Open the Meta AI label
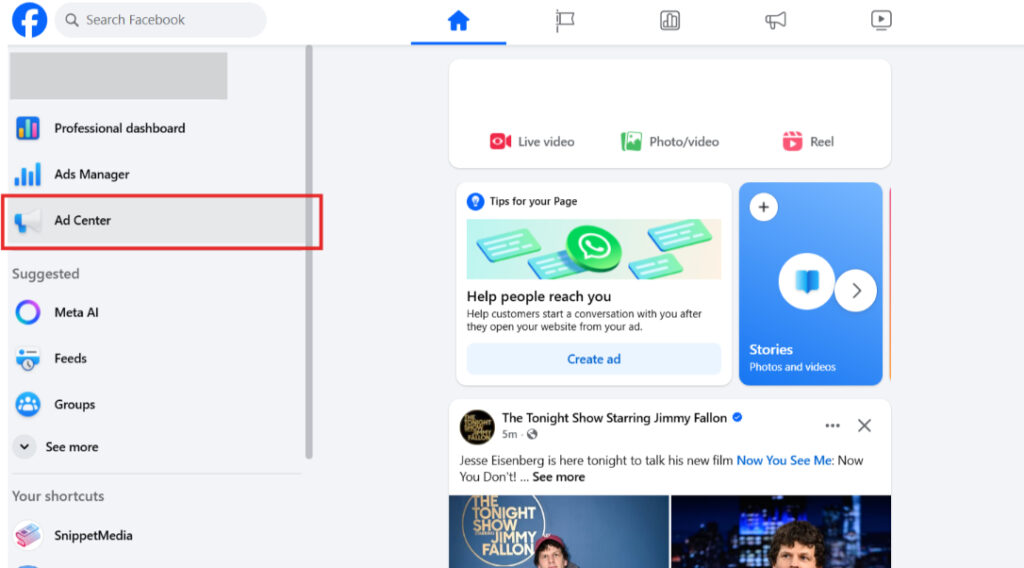1024x568 pixels. [76, 312]
